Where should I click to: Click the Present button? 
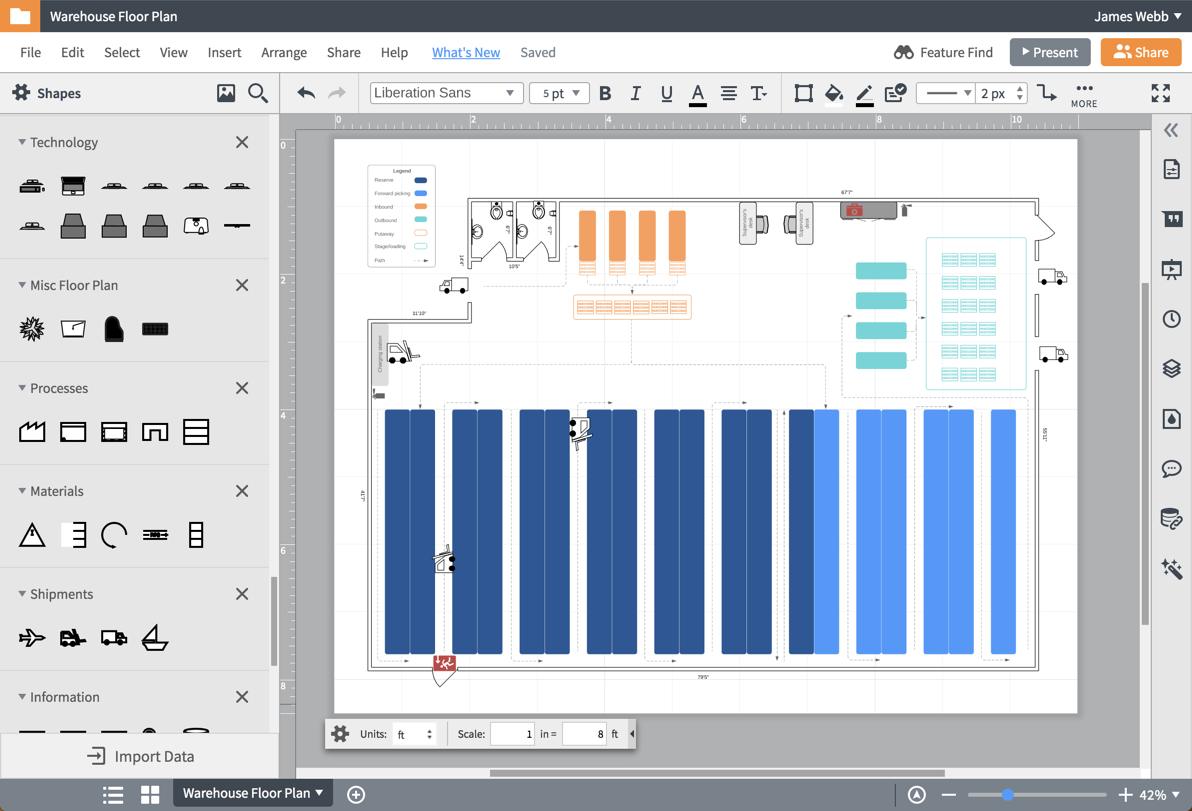(1049, 52)
